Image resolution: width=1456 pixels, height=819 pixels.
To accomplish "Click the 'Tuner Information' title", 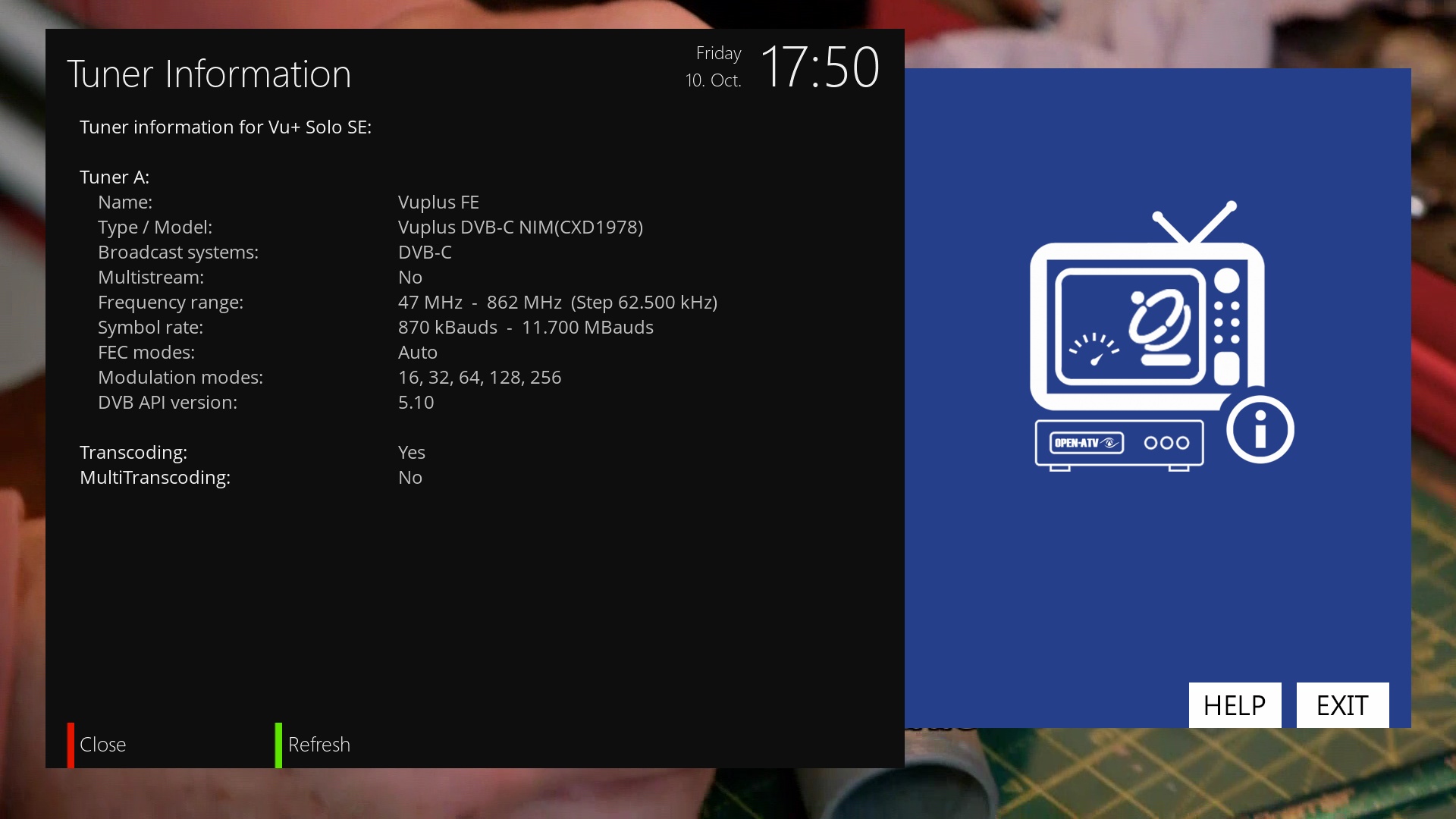I will point(209,74).
